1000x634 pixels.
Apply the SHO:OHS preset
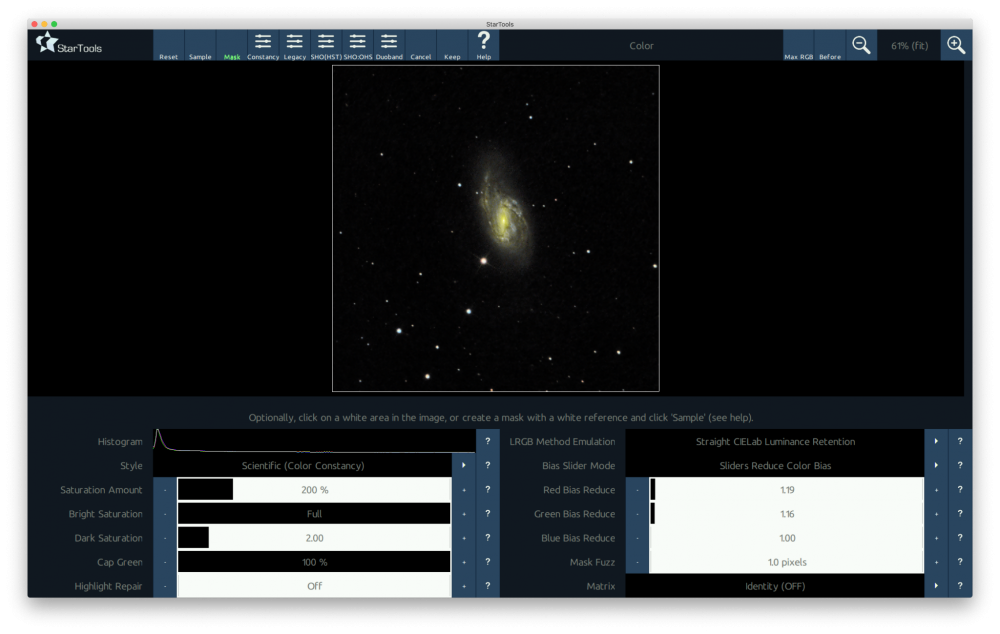(x=358, y=45)
